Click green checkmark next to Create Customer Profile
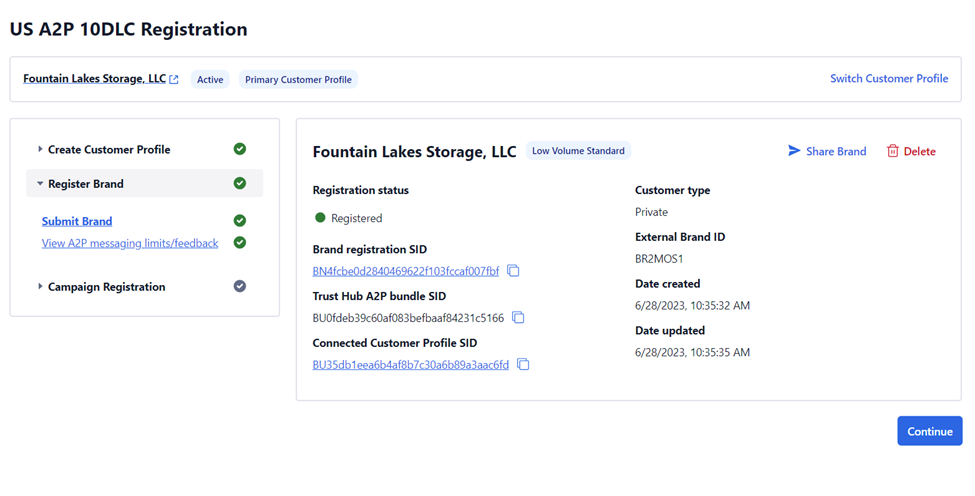 [x=239, y=149]
